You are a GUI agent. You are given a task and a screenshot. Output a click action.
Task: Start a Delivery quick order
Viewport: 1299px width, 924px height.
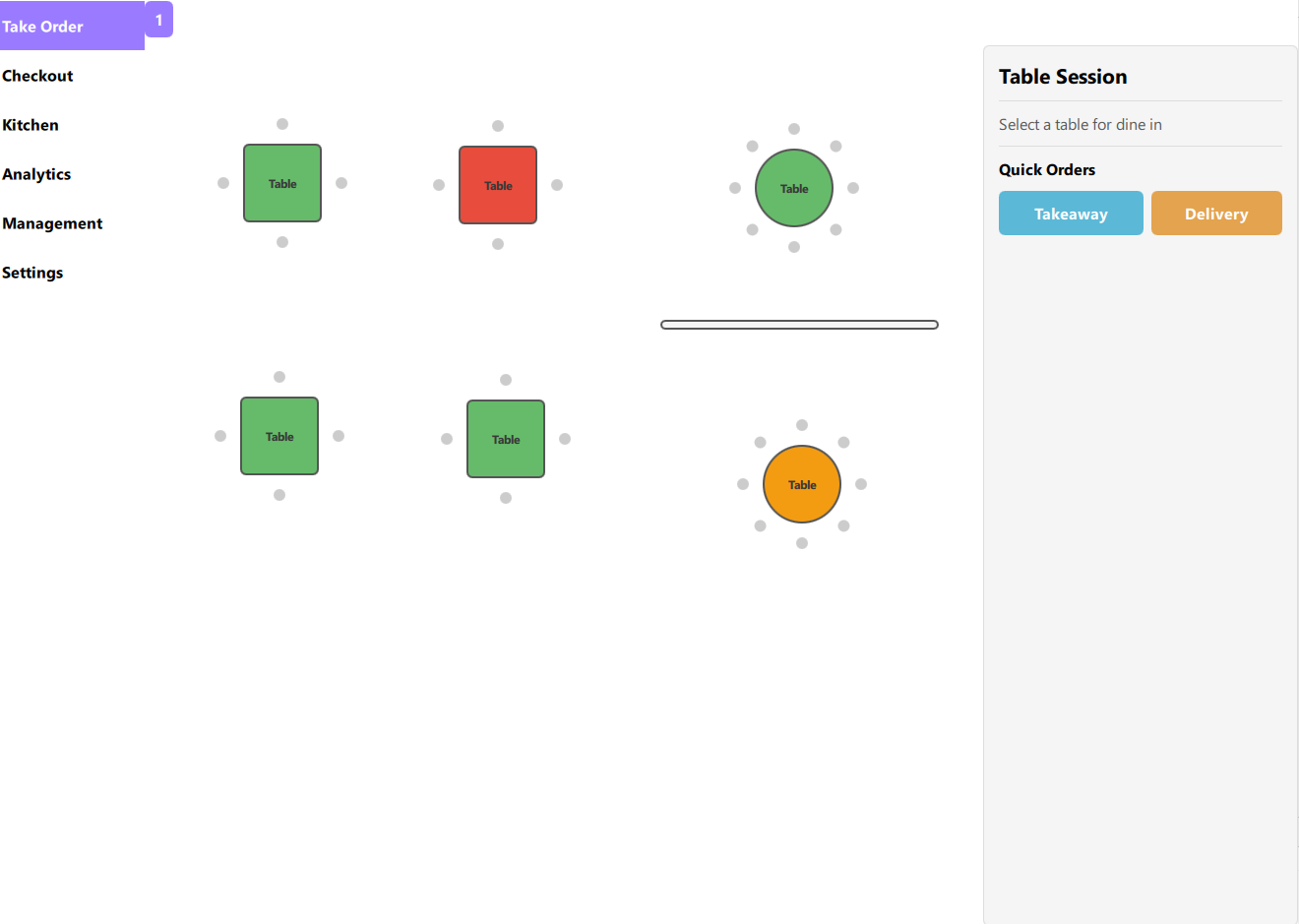[x=1216, y=214]
